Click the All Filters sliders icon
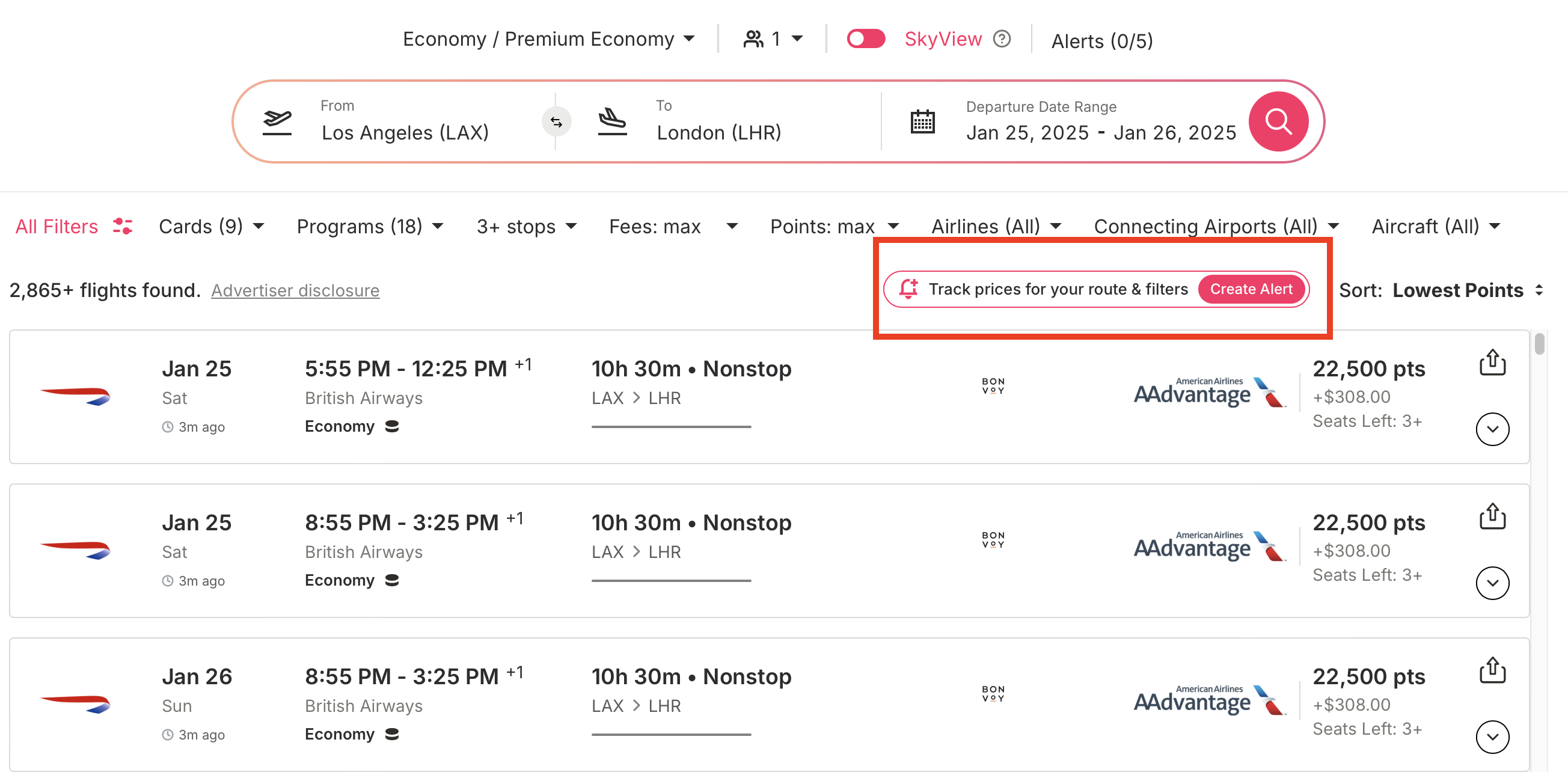1568x772 pixels. (x=122, y=227)
